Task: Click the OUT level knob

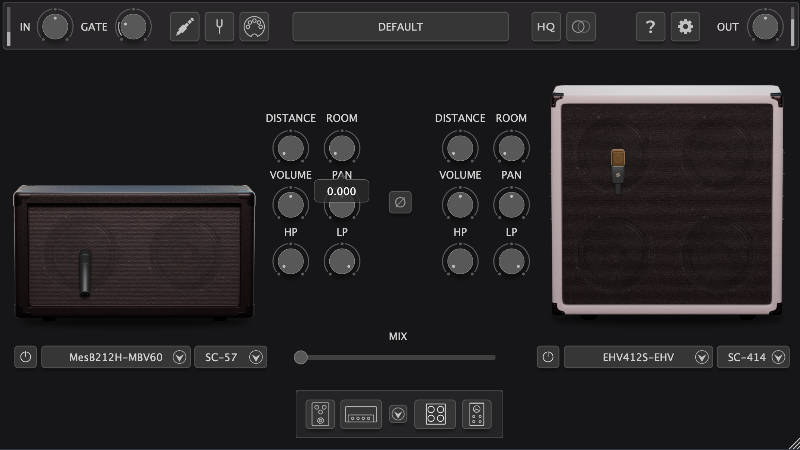Action: pos(765,27)
